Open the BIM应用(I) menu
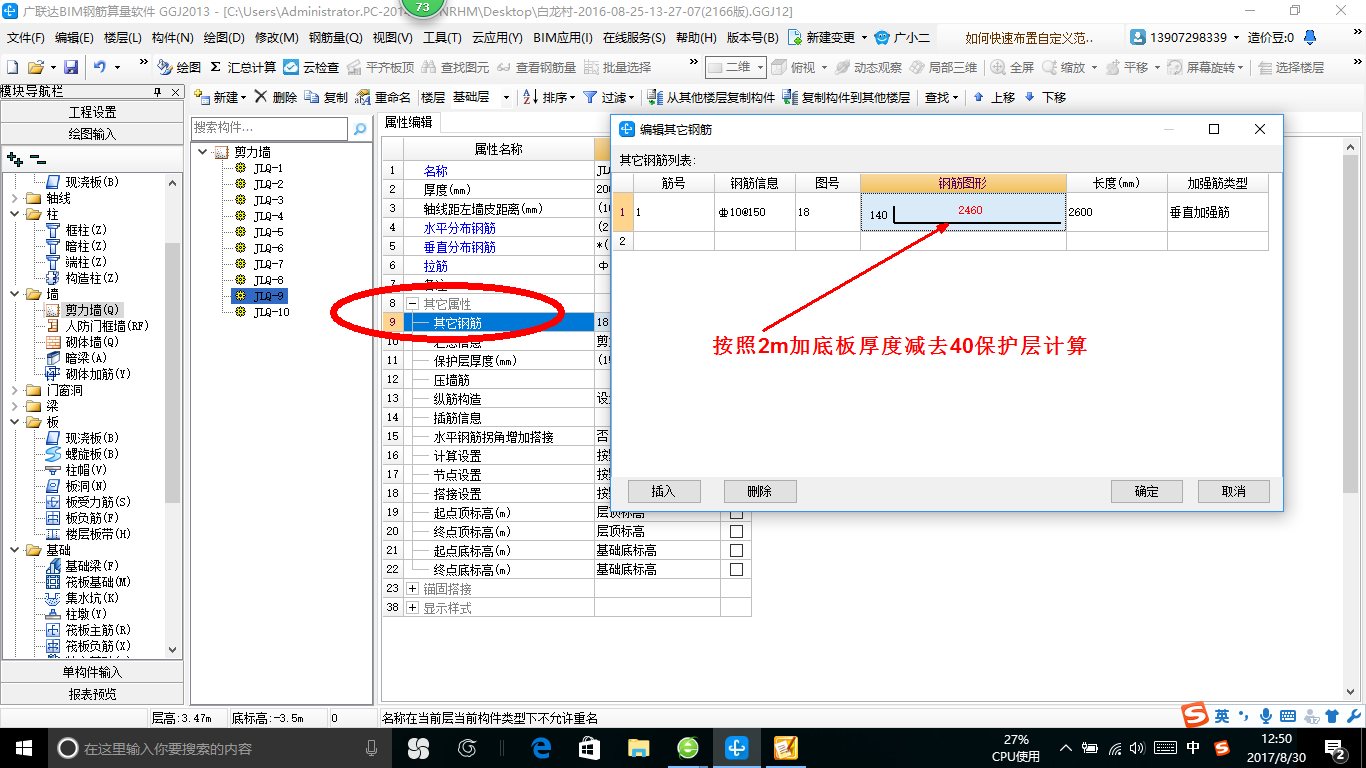The width and height of the screenshot is (1366, 768). [x=562, y=38]
